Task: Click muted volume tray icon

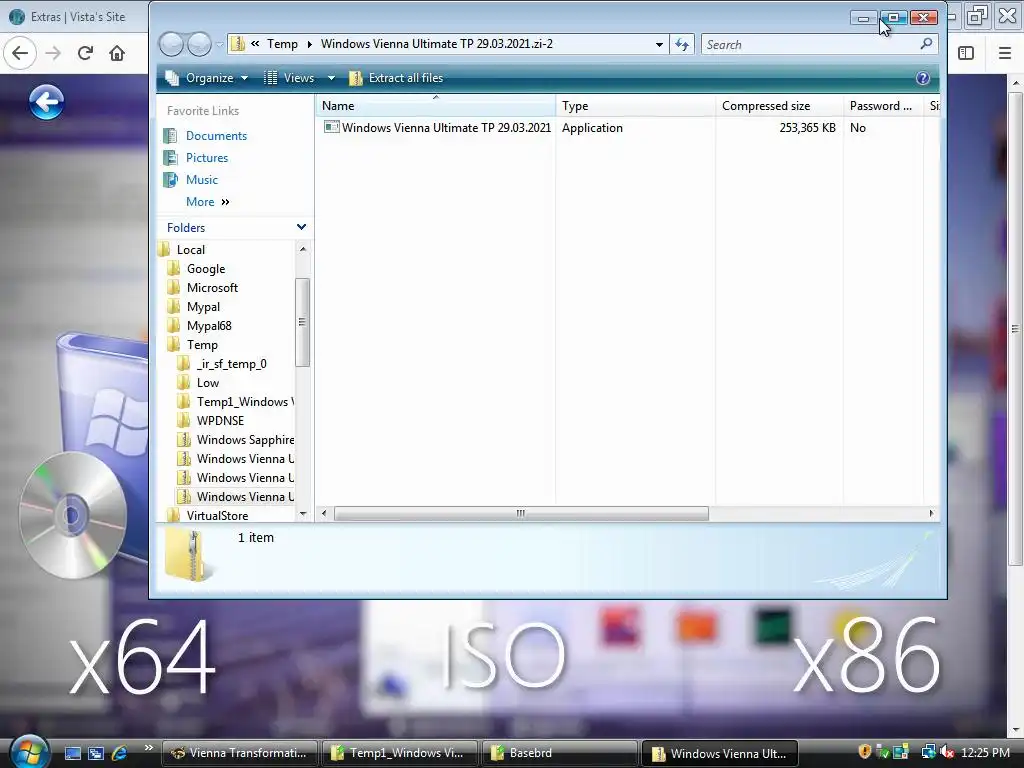Action: (x=946, y=753)
